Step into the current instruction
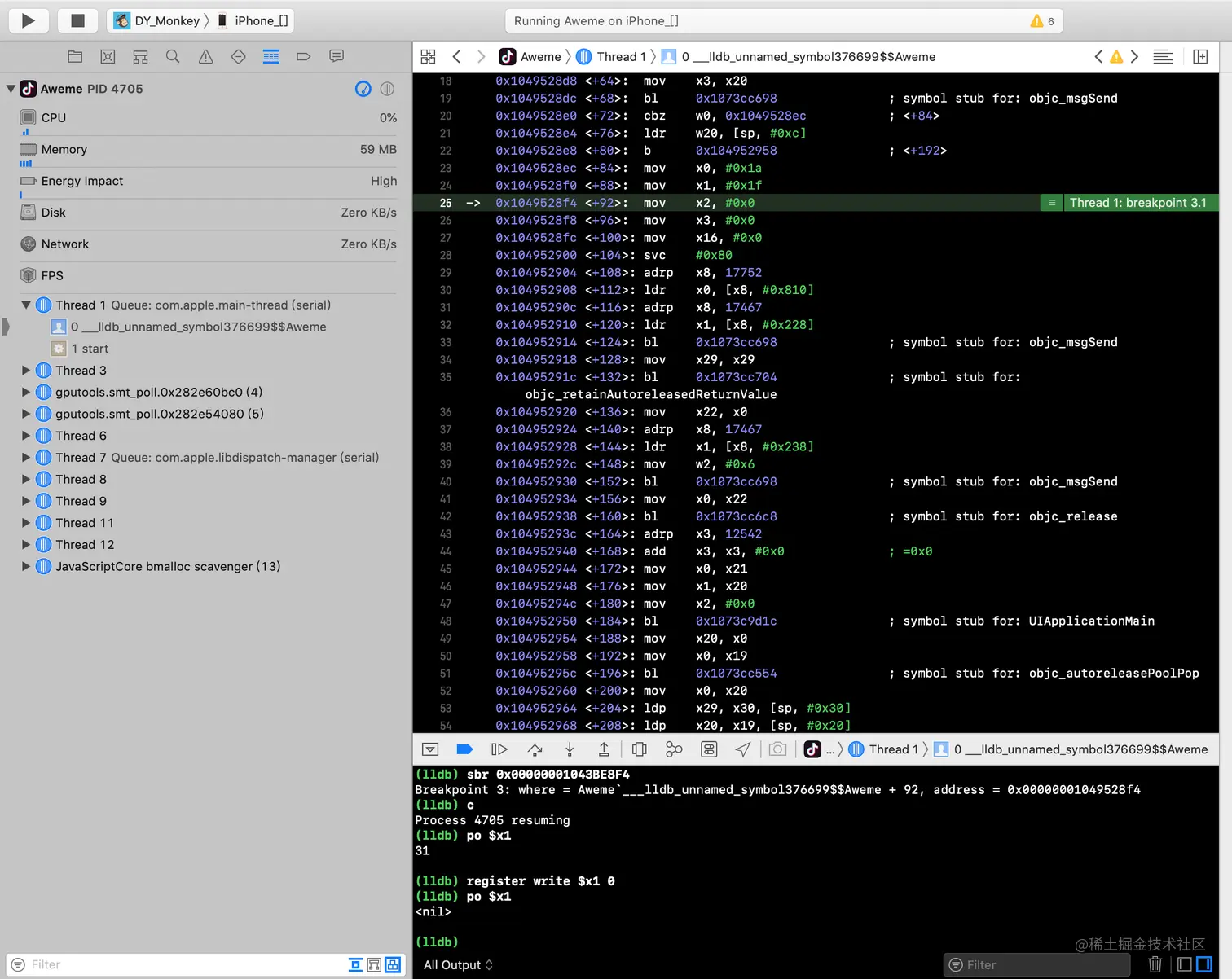The image size is (1232, 979). point(570,749)
